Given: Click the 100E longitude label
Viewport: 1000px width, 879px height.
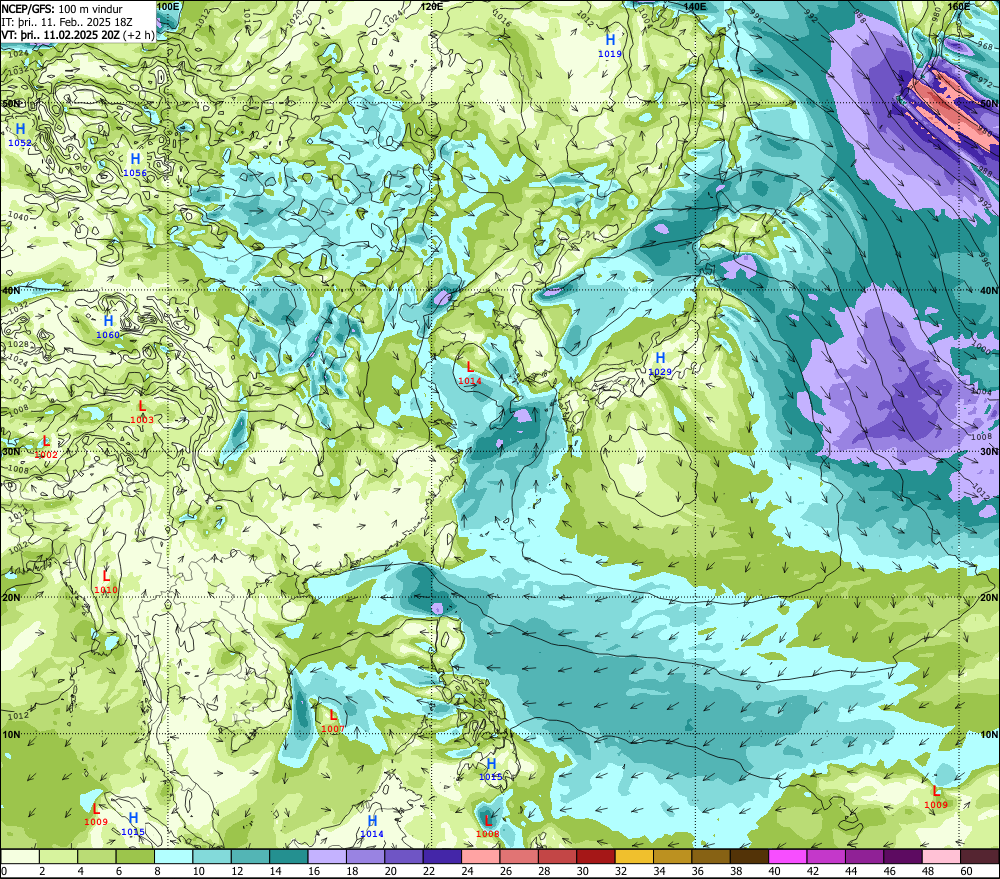Looking at the screenshot, I should pyautogui.click(x=168, y=6).
